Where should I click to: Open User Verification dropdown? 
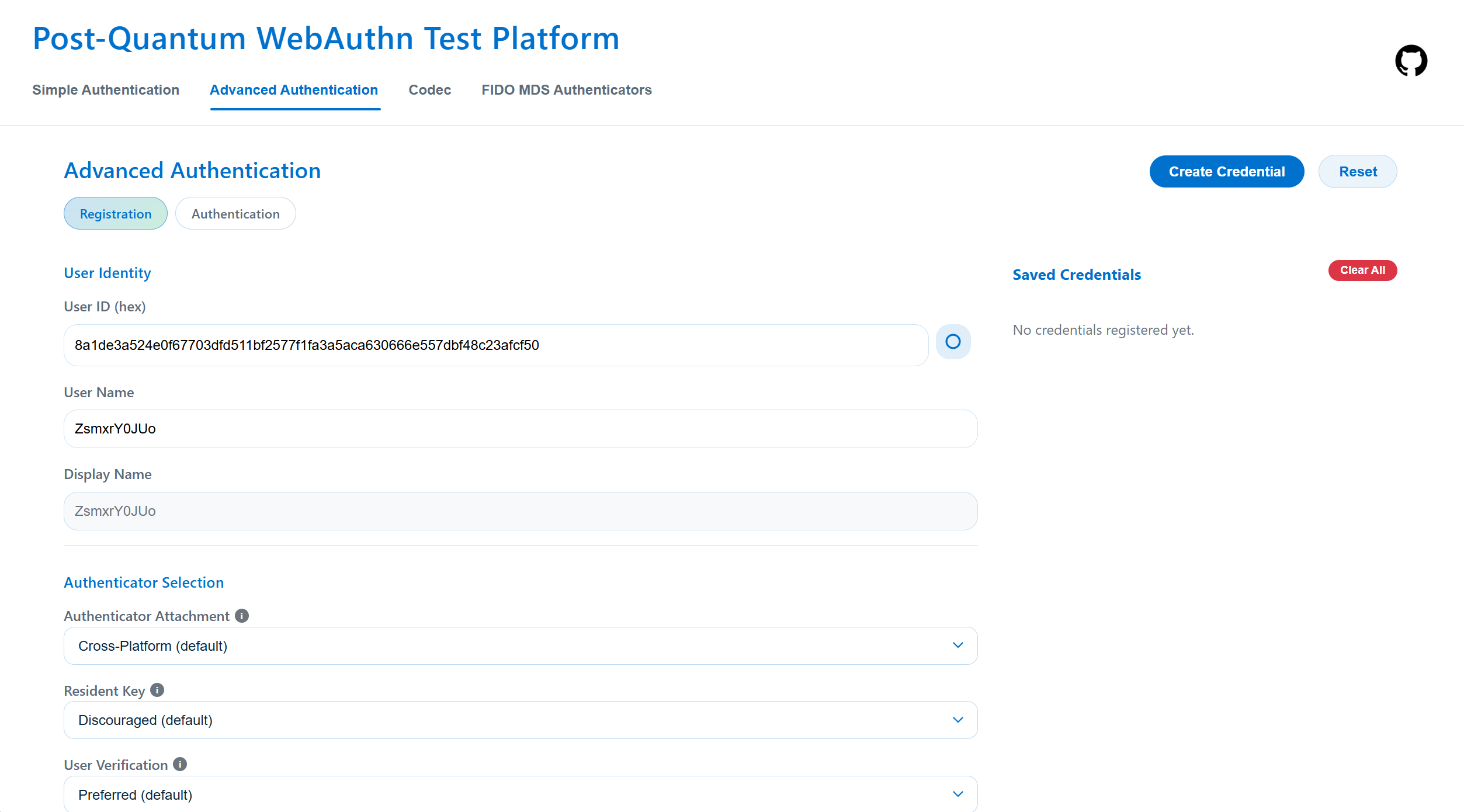click(x=520, y=794)
